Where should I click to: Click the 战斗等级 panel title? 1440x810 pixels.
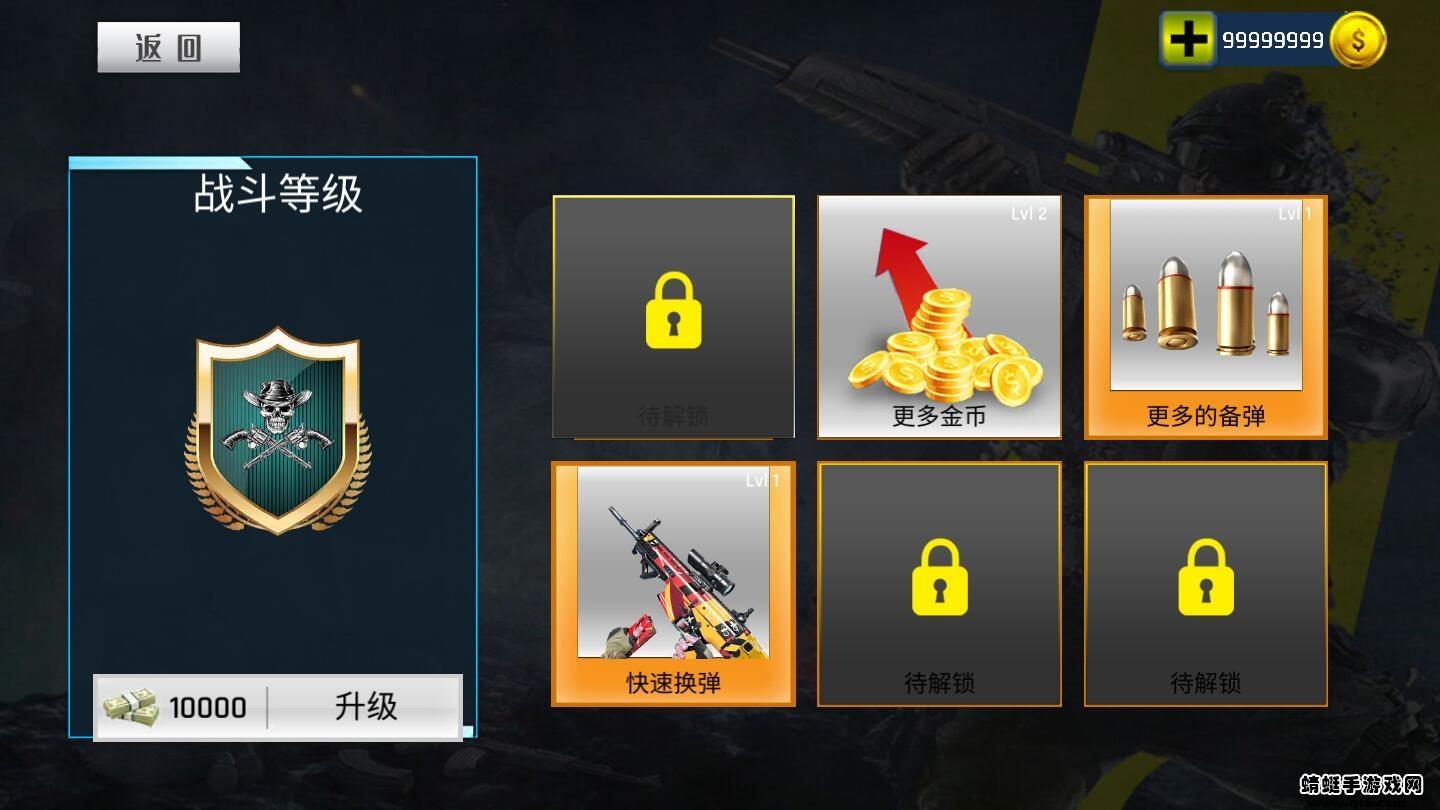tap(278, 194)
